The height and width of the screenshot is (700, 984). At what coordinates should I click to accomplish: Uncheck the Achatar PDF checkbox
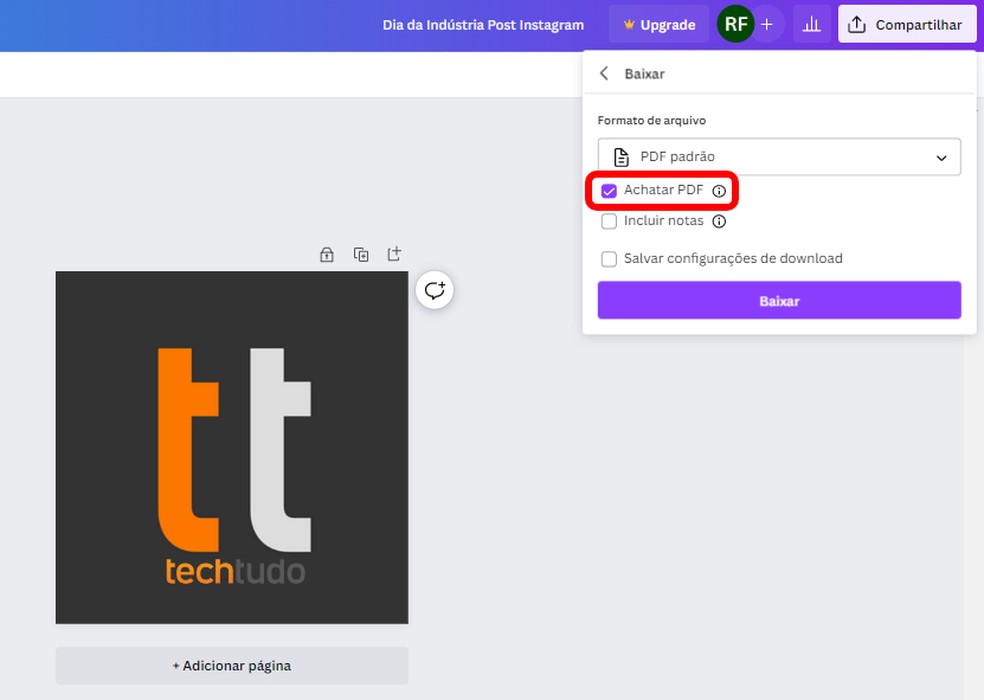[x=609, y=191]
